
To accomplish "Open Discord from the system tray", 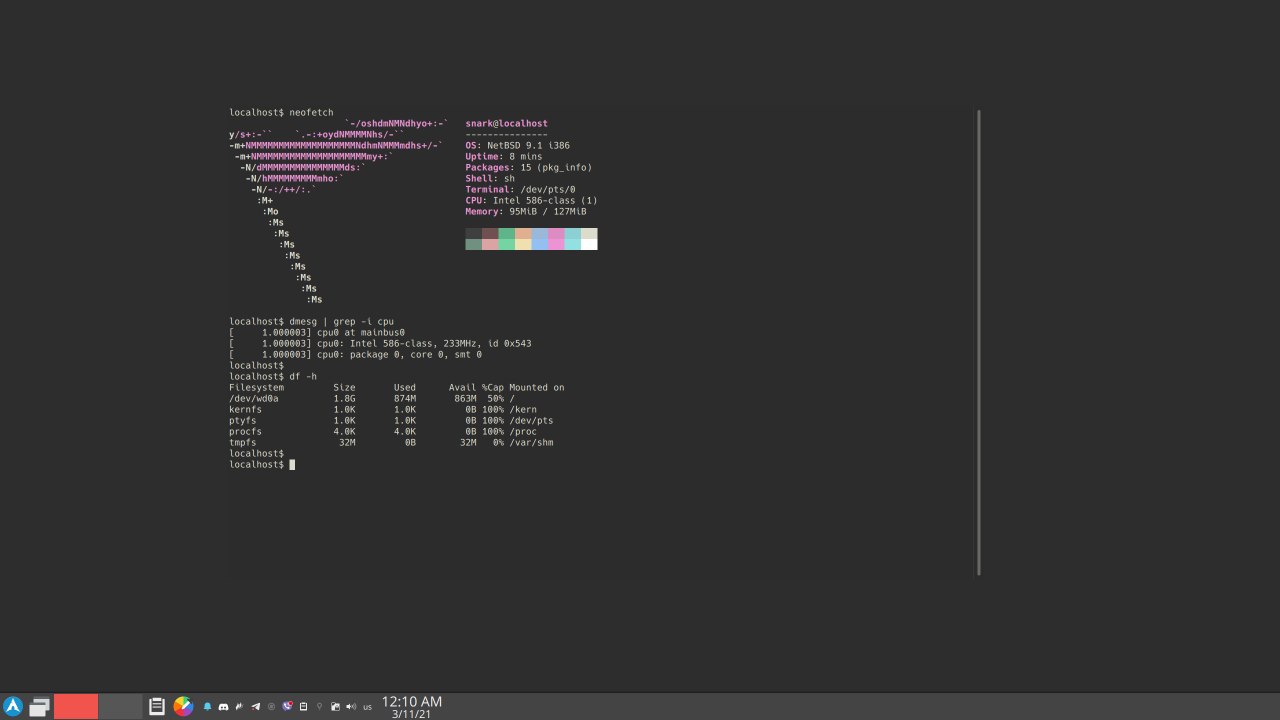I will [223, 707].
